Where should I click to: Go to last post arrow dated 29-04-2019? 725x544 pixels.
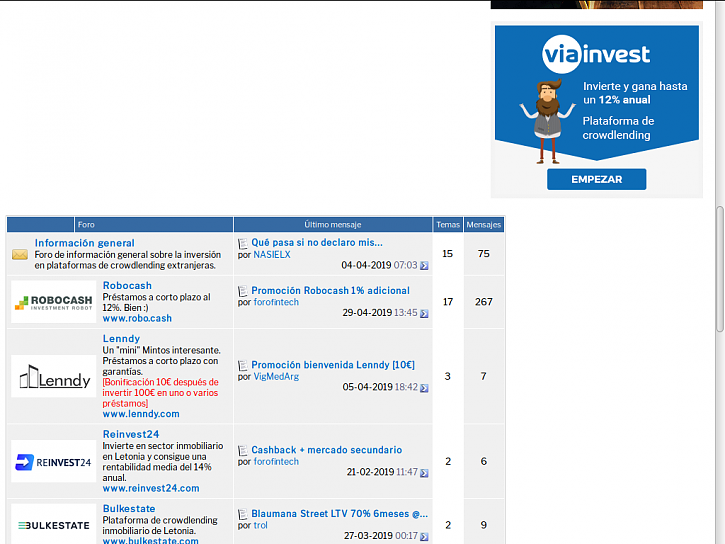tap(424, 314)
